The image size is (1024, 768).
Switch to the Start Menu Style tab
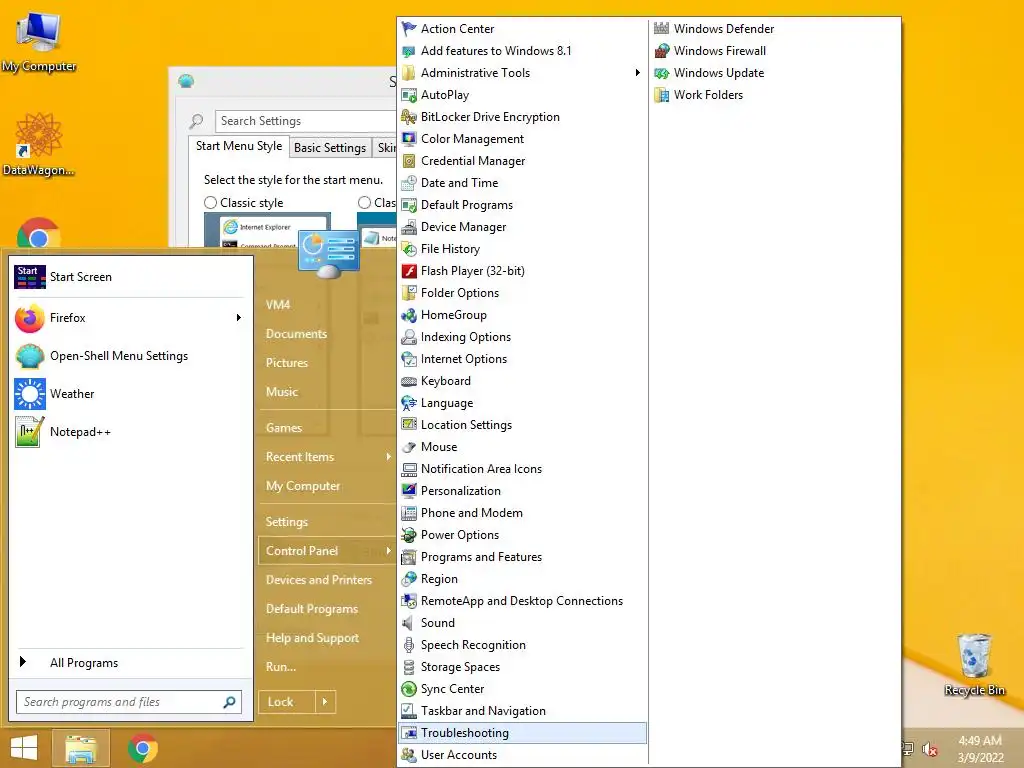pyautogui.click(x=239, y=146)
